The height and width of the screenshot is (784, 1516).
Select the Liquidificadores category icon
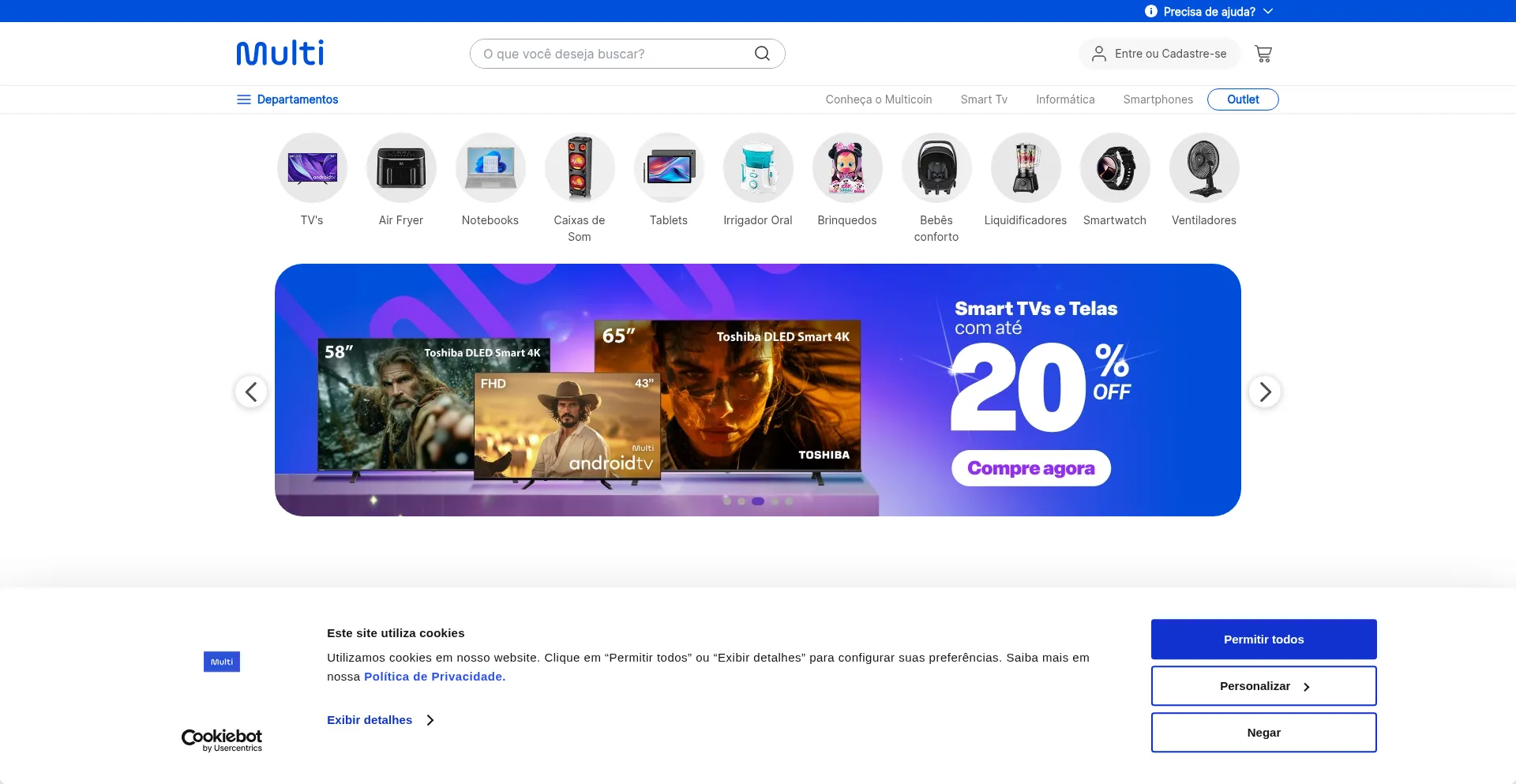point(1026,167)
